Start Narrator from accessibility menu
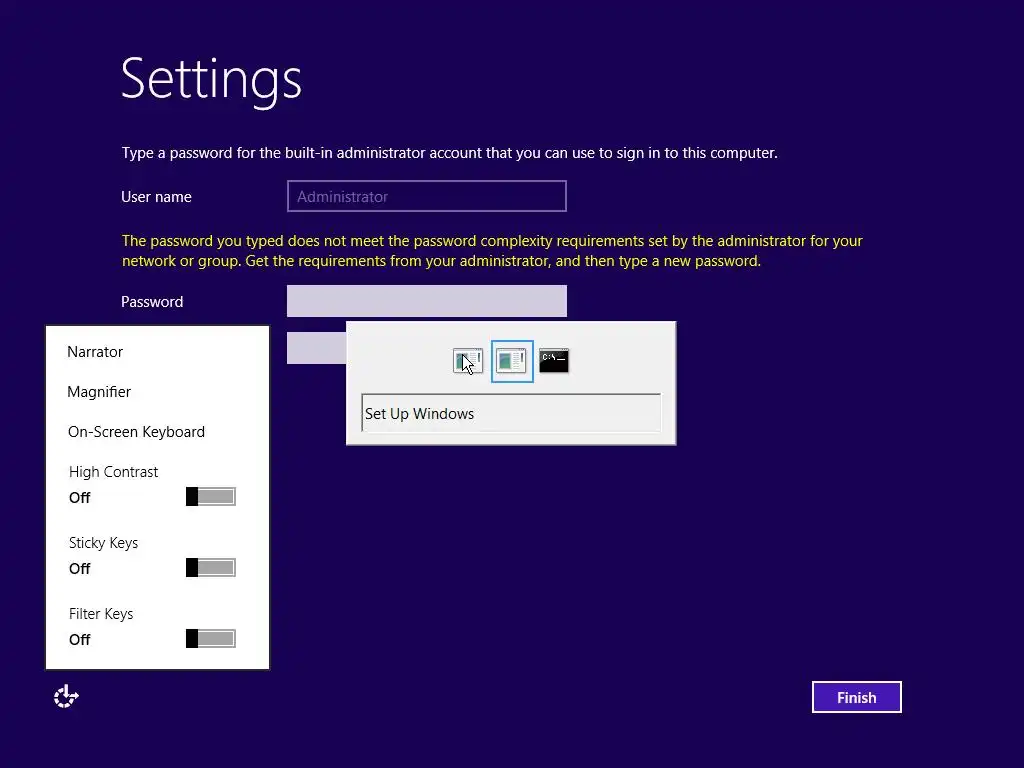Viewport: 1024px width, 768px height. click(x=95, y=351)
